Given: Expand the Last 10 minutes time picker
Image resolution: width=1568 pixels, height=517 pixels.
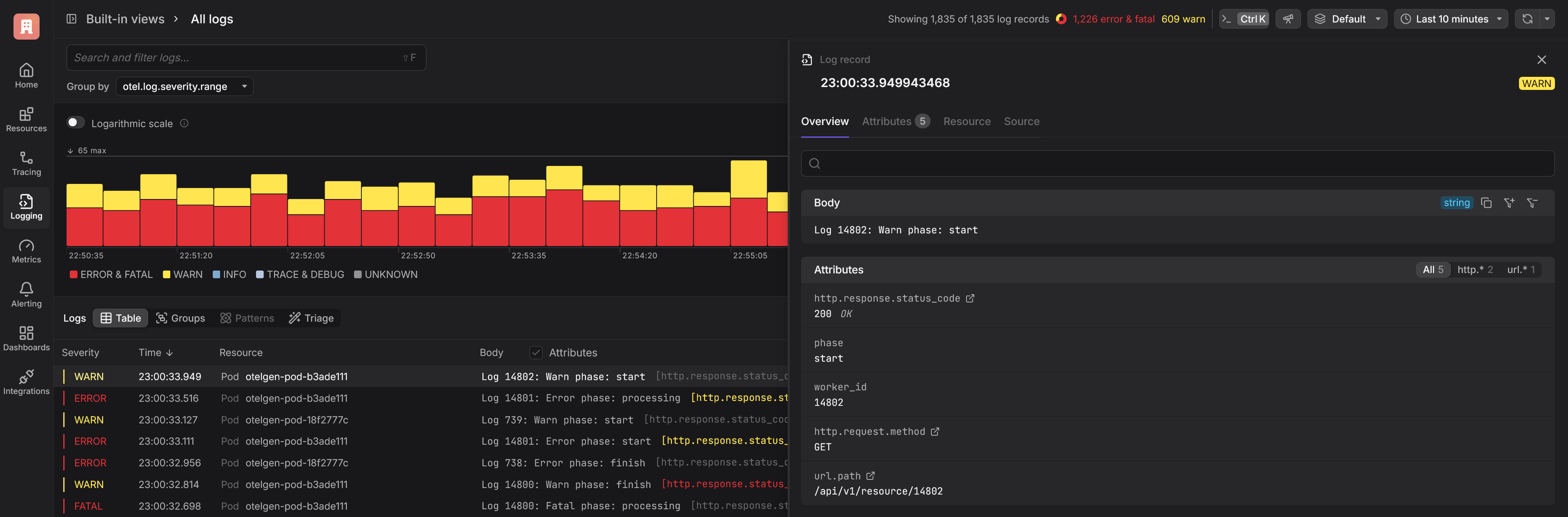Looking at the screenshot, I should [1450, 19].
